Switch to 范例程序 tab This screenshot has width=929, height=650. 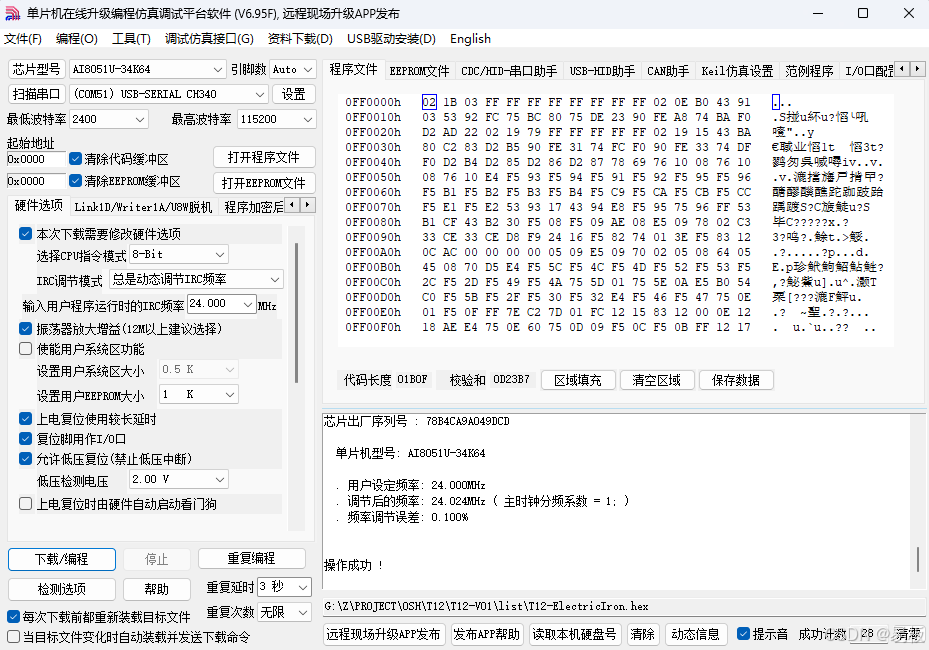pyautogui.click(x=809, y=71)
